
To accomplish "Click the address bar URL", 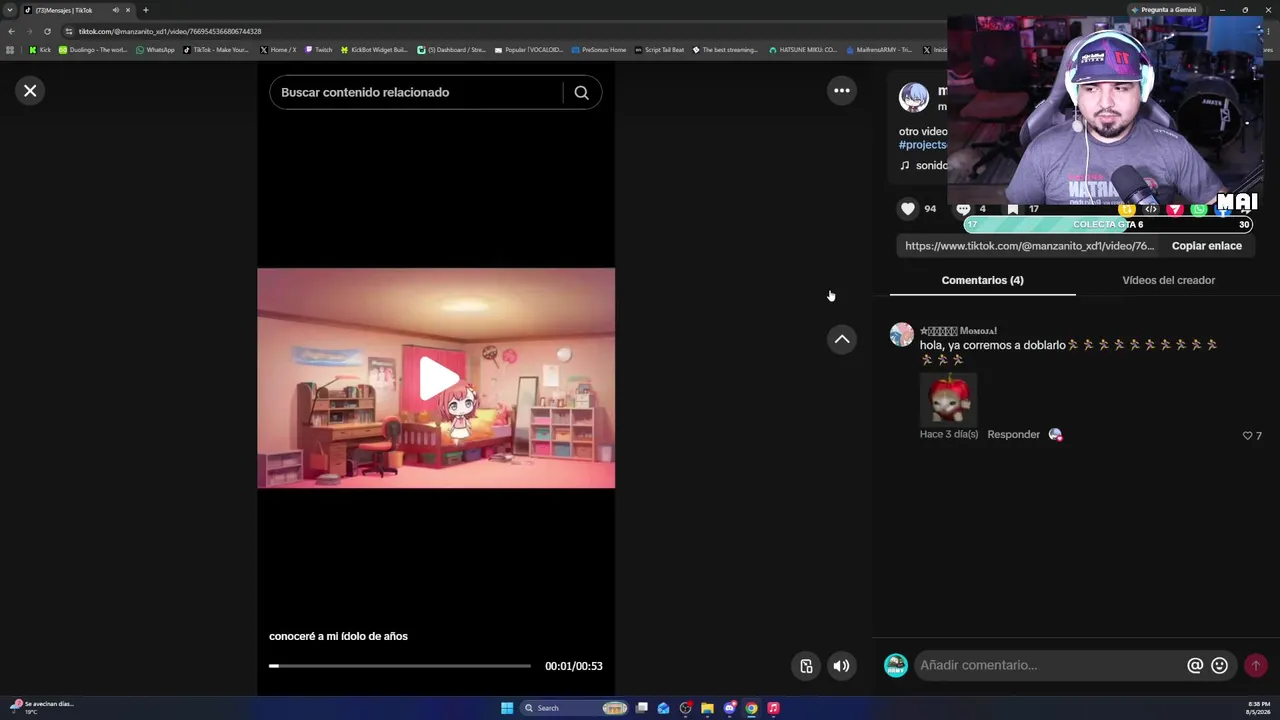I will 170,31.
